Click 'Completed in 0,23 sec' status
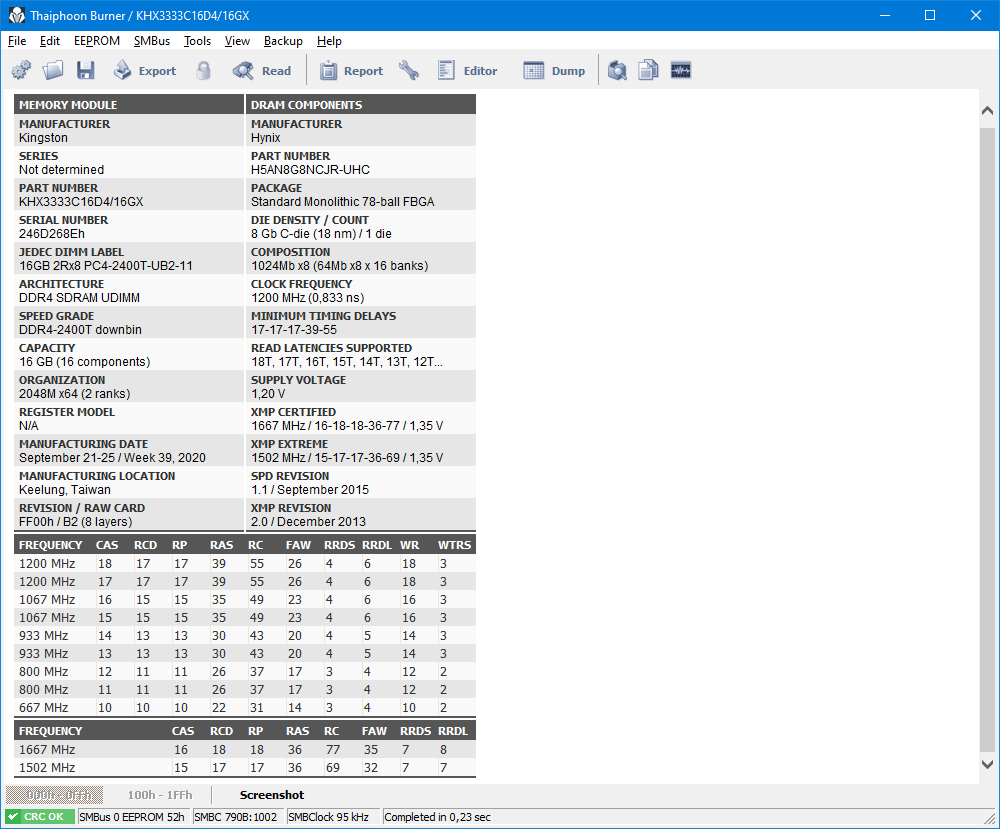This screenshot has height=829, width=1000. click(438, 817)
